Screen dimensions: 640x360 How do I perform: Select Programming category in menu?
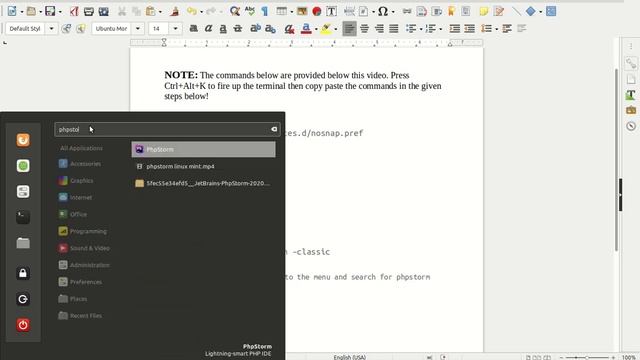83,231
